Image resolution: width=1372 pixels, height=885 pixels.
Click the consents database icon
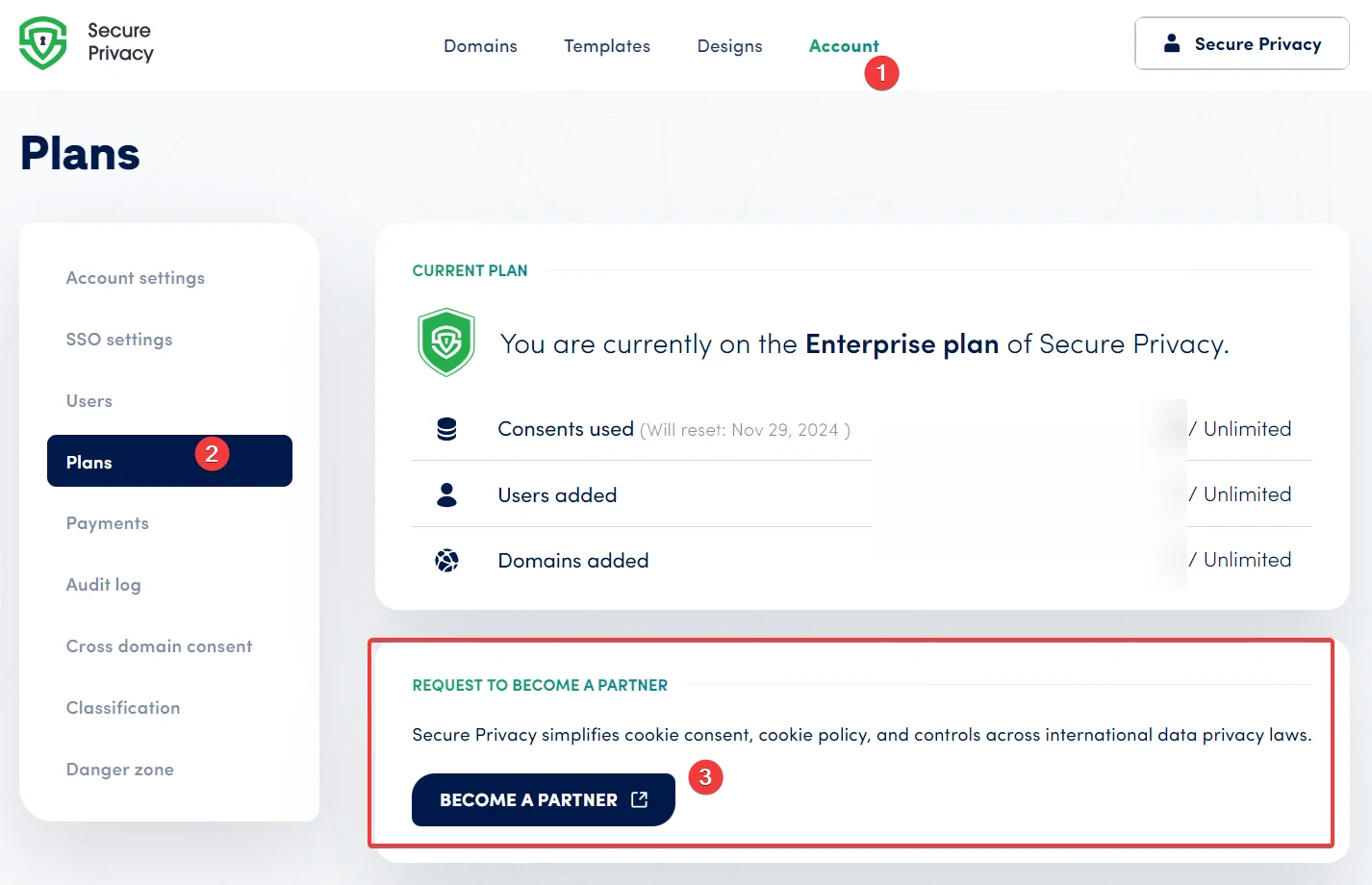(x=445, y=429)
